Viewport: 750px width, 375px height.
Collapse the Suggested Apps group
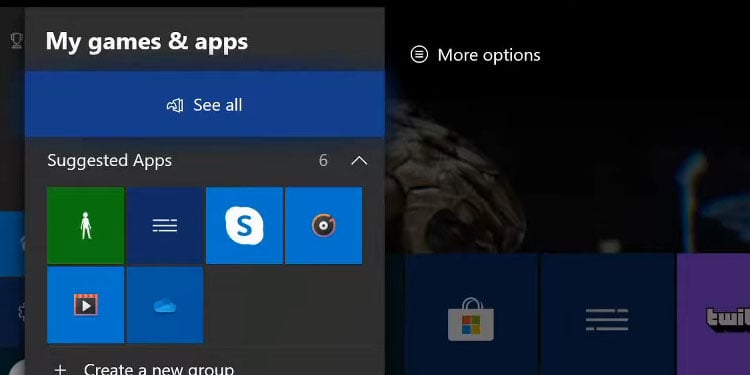click(x=359, y=161)
